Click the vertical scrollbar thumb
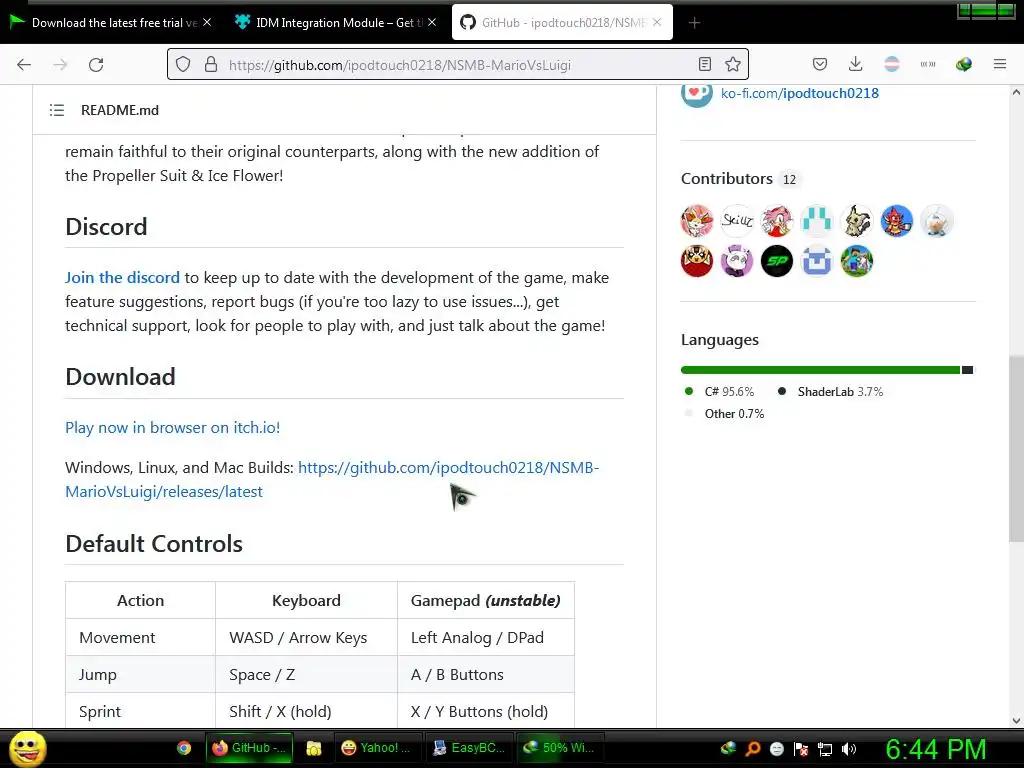The height and width of the screenshot is (768, 1024). (1016, 448)
